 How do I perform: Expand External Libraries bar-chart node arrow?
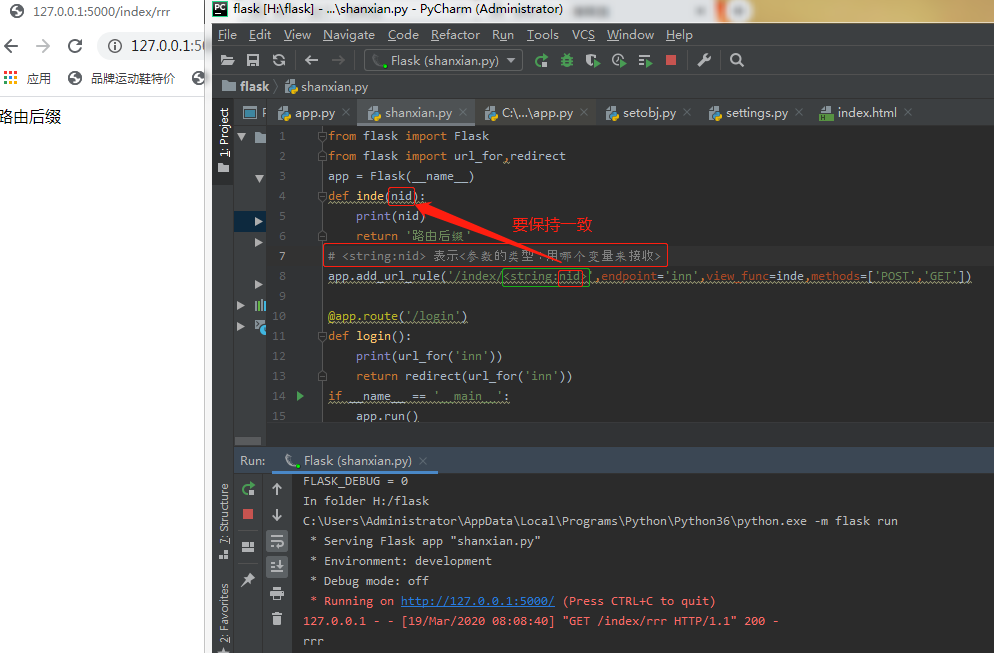point(241,305)
